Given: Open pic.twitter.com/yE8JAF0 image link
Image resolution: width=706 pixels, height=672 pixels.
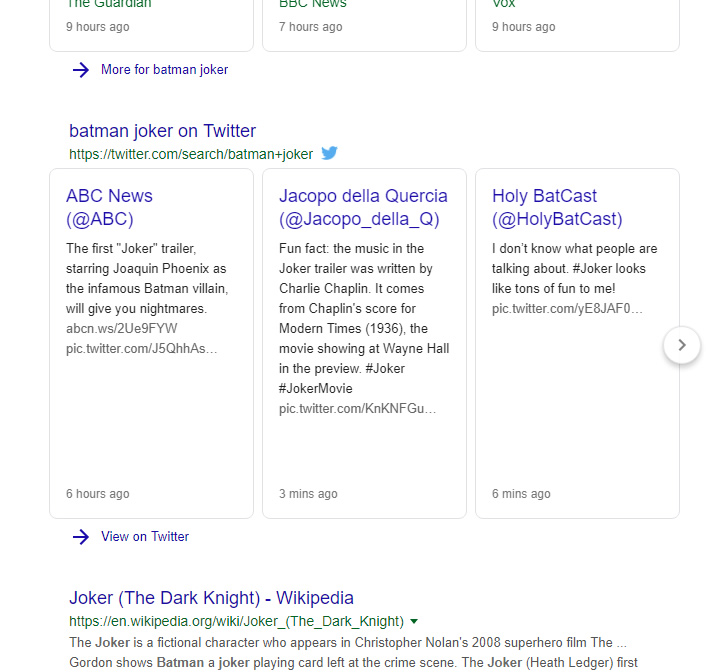Looking at the screenshot, I should 567,309.
